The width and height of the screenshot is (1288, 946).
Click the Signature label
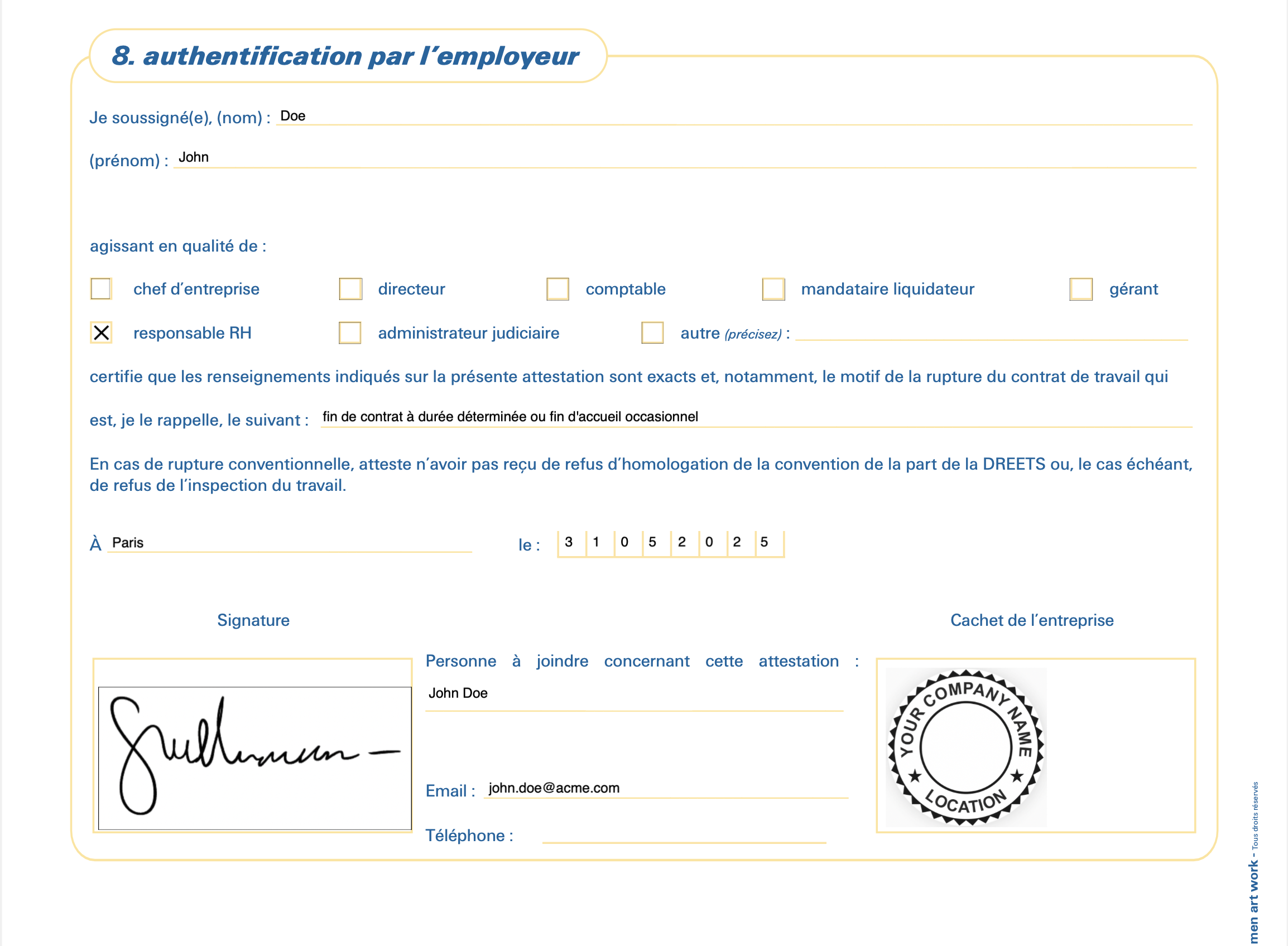253,620
